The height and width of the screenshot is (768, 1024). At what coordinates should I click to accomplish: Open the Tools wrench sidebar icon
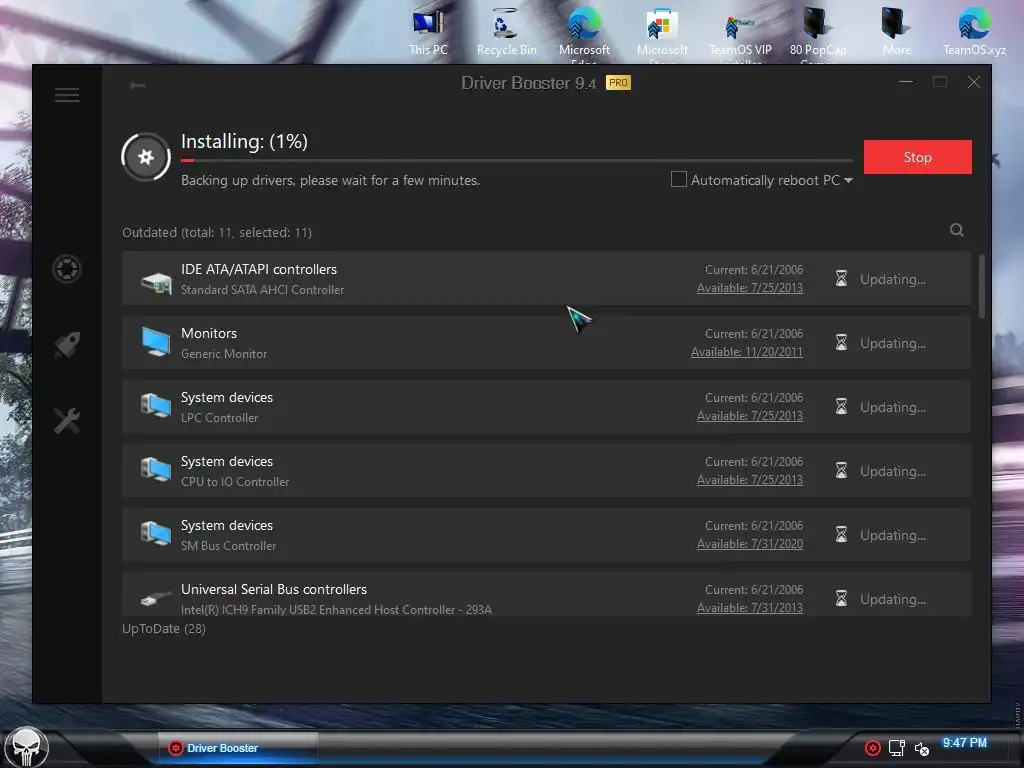[67, 421]
